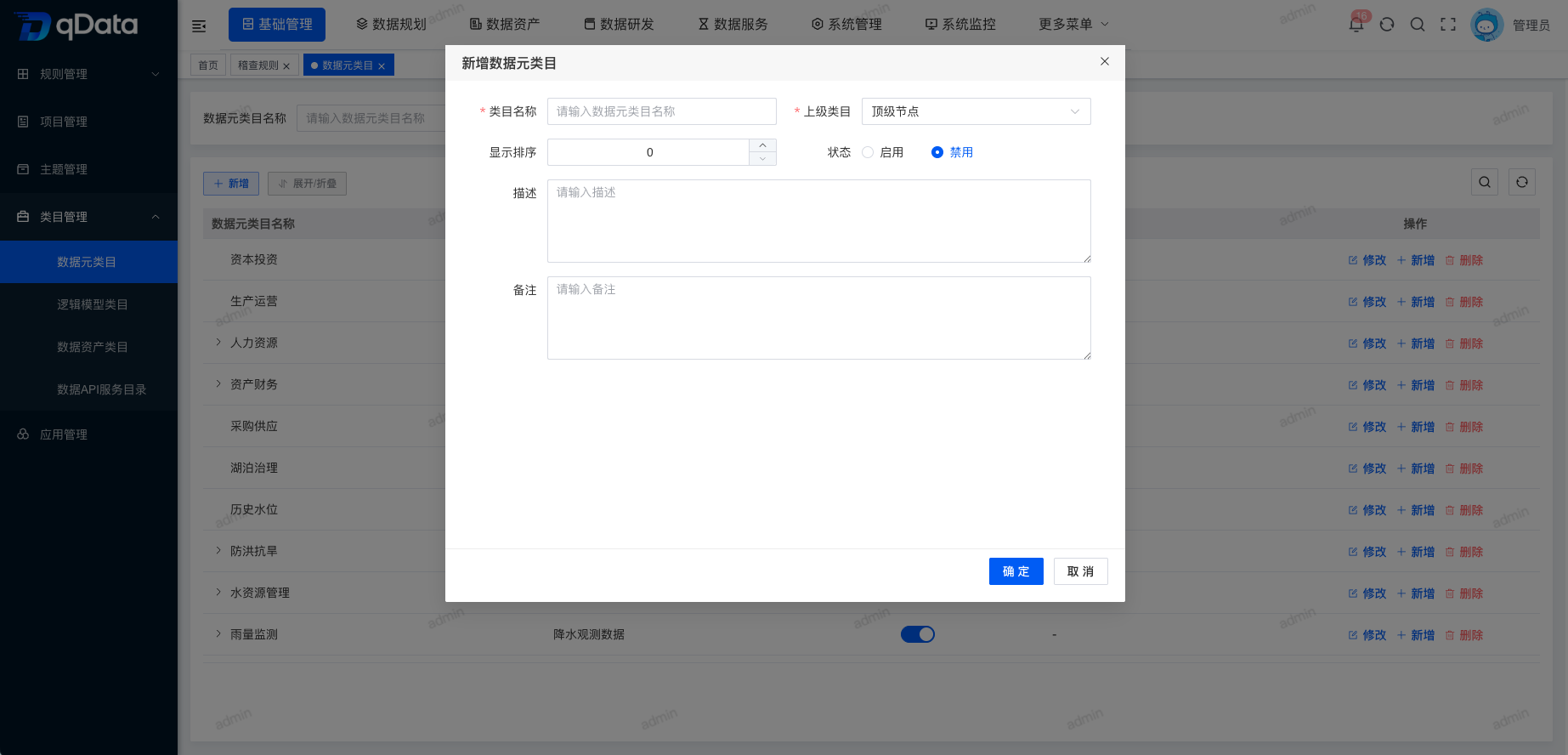Open the 系统监控 top menu
The width and height of the screenshot is (1568, 755).
960,25
